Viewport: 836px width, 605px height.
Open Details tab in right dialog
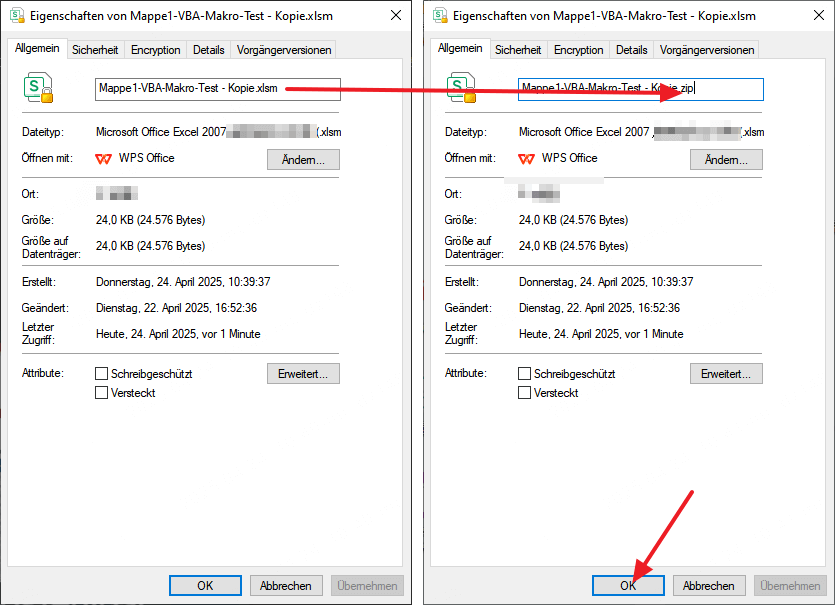(x=631, y=50)
